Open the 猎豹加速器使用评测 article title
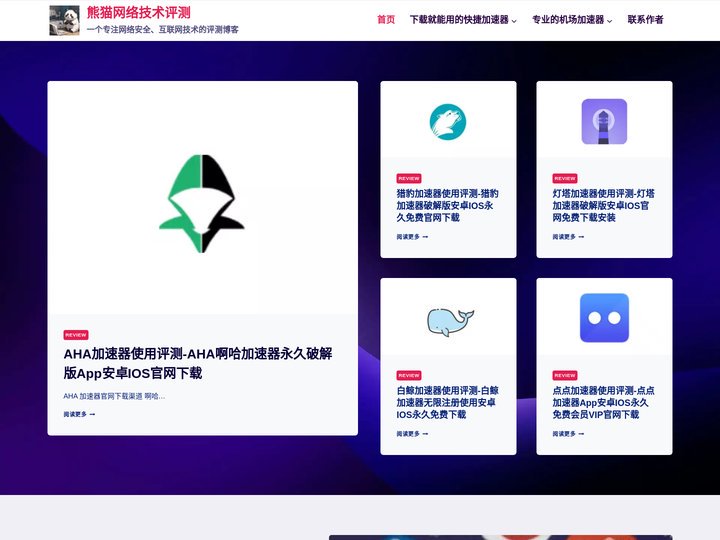The image size is (720, 540). click(447, 205)
